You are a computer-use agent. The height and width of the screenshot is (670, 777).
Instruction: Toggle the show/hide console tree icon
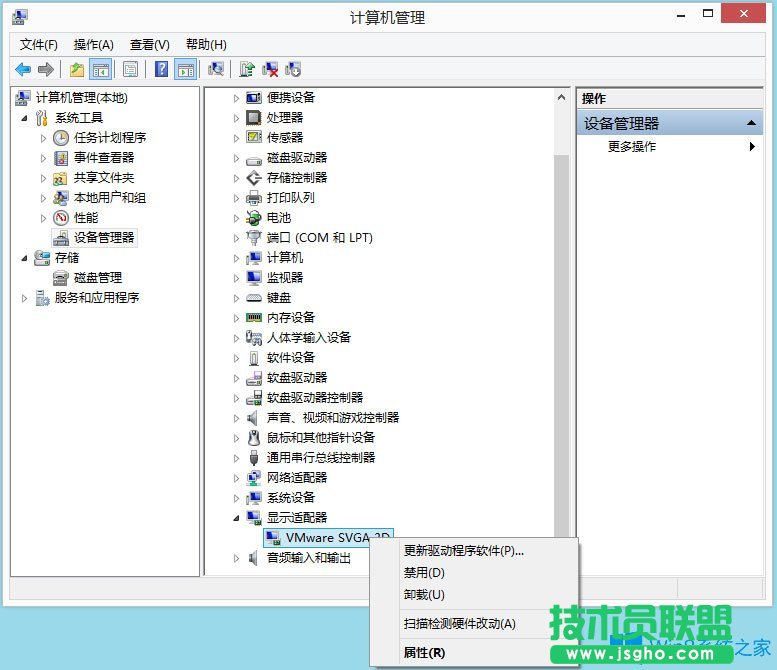pos(101,69)
